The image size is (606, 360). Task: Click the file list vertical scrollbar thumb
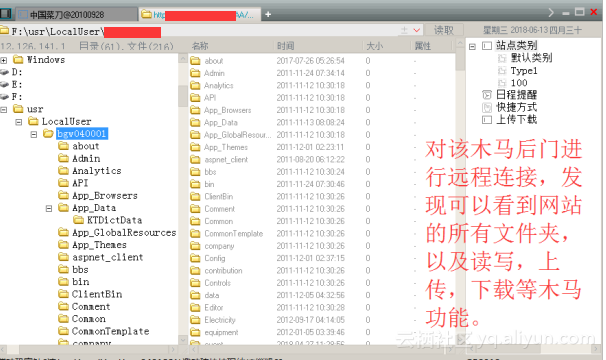pos(460,59)
